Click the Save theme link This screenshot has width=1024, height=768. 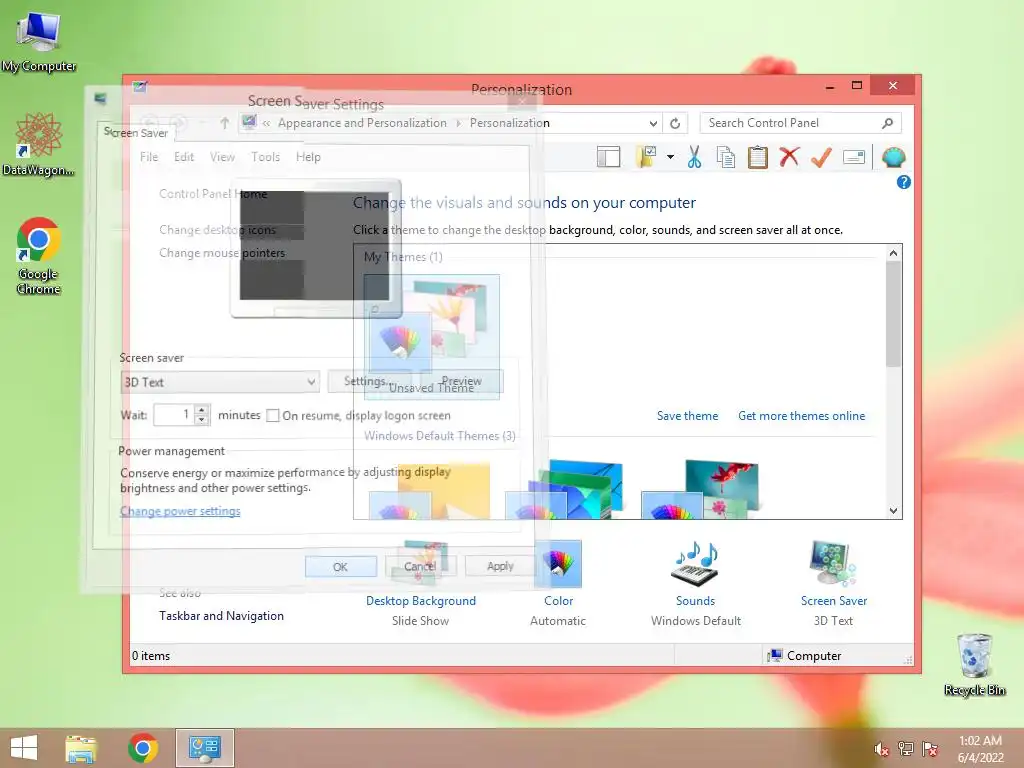pyautogui.click(x=687, y=416)
